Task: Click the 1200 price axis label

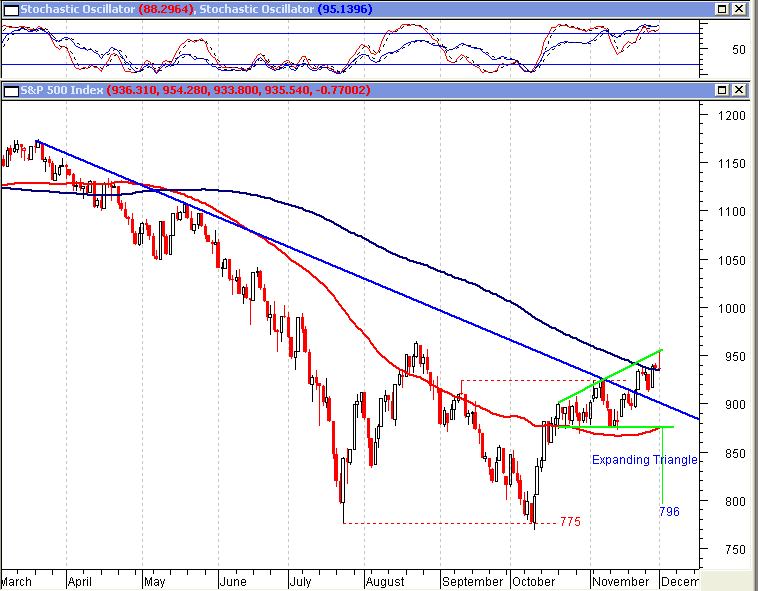Action: (731, 115)
